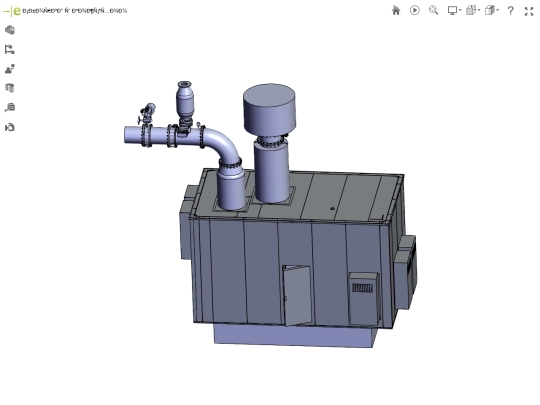Open the components cube panel icon
Image resolution: width=540 pixels, height=405 pixels.
pyautogui.click(x=10, y=30)
